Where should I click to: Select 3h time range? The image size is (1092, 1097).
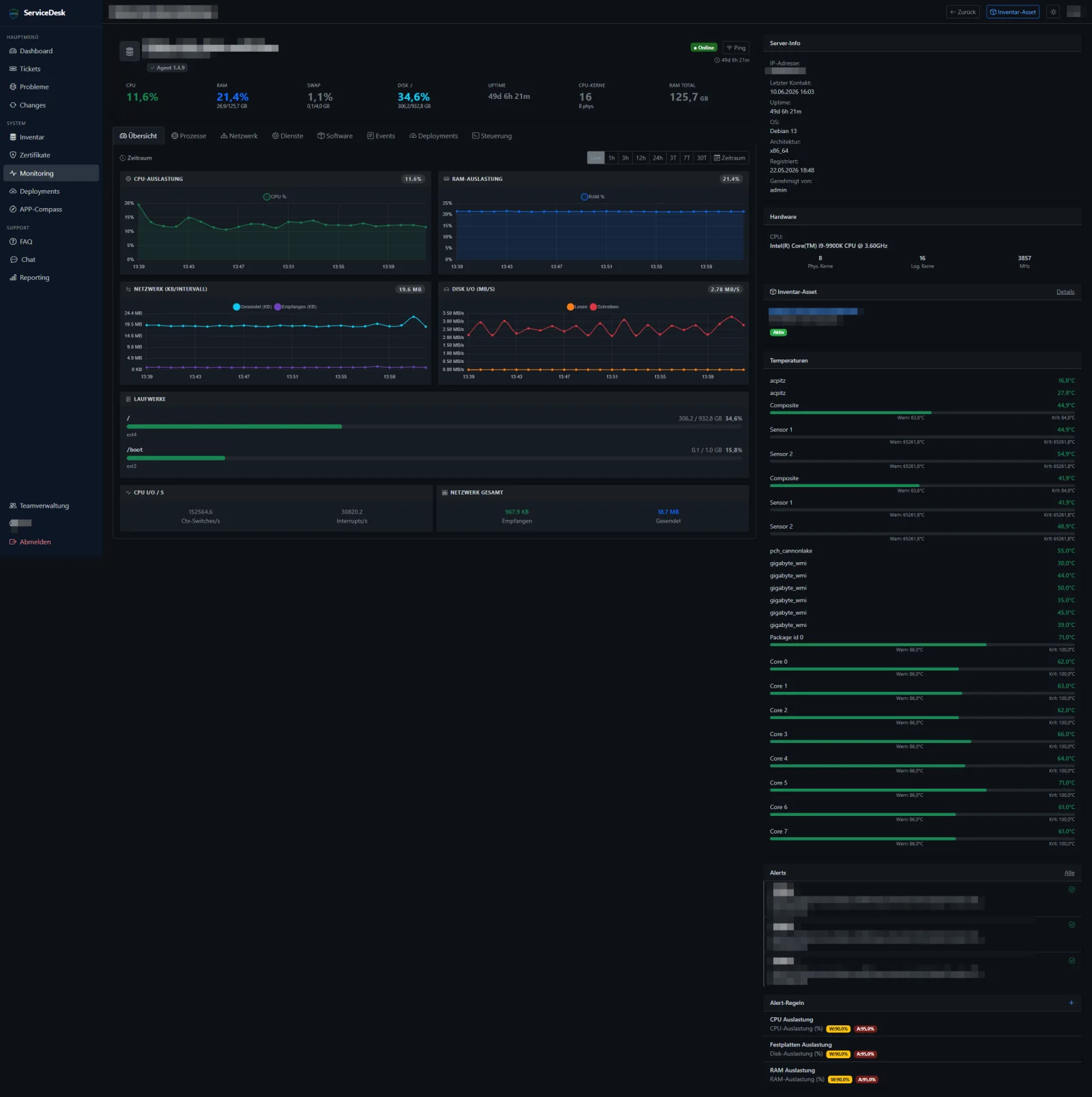click(625, 158)
